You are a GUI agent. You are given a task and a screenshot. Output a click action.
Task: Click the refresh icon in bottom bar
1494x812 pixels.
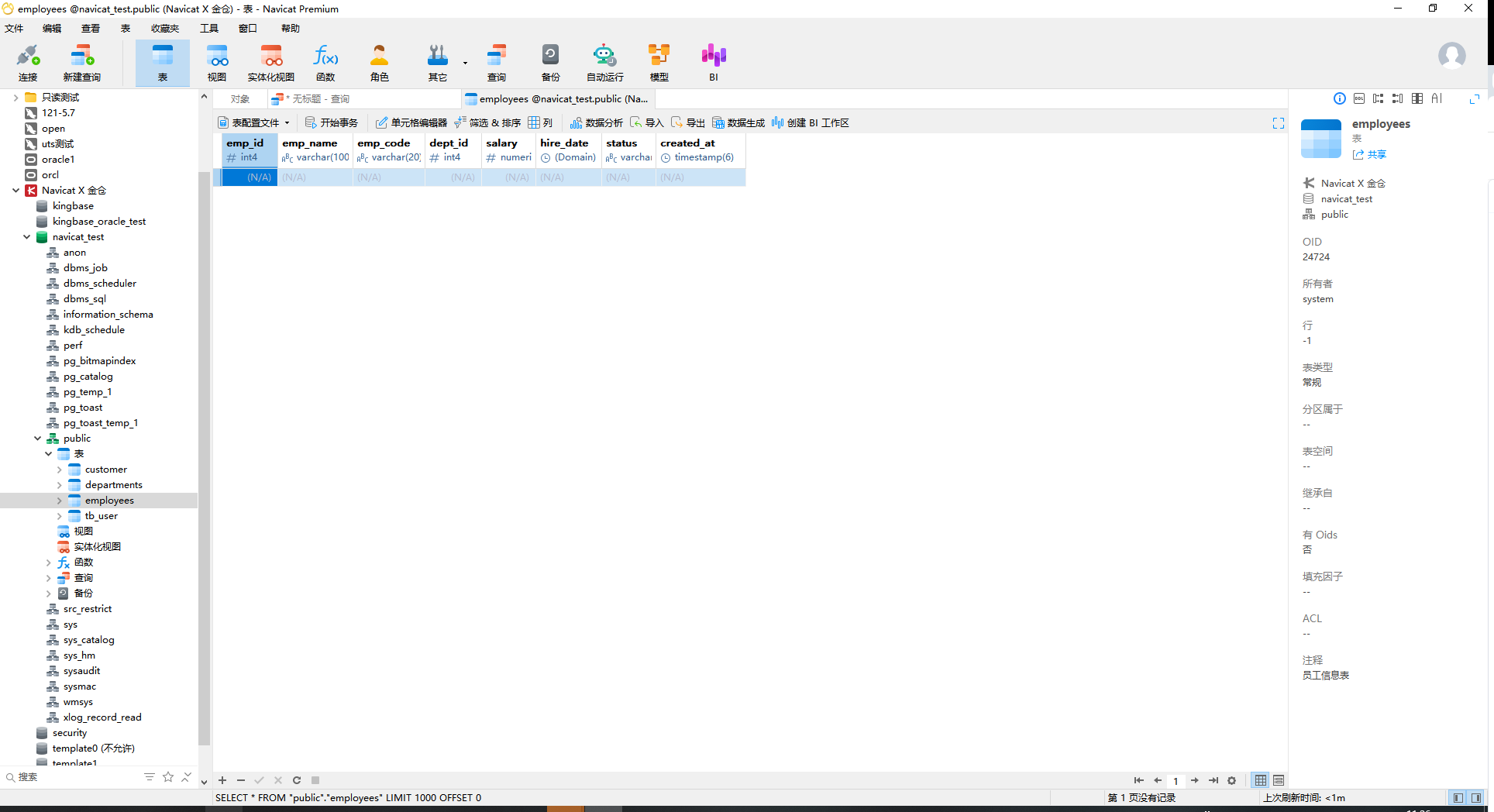point(297,780)
